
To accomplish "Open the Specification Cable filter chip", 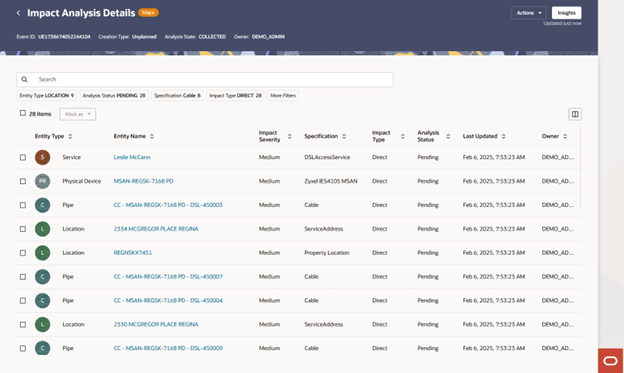I will pyautogui.click(x=177, y=96).
